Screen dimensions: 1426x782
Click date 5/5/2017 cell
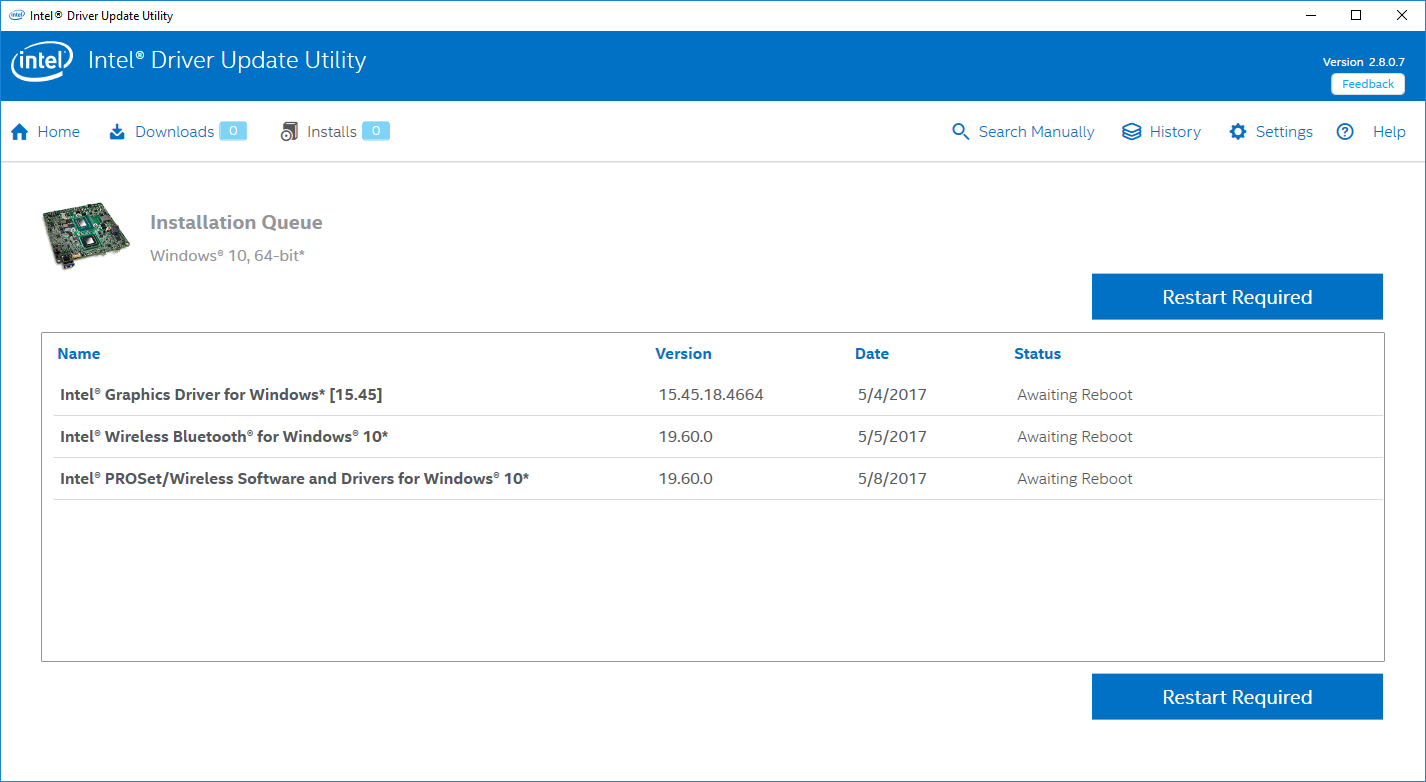tap(892, 437)
